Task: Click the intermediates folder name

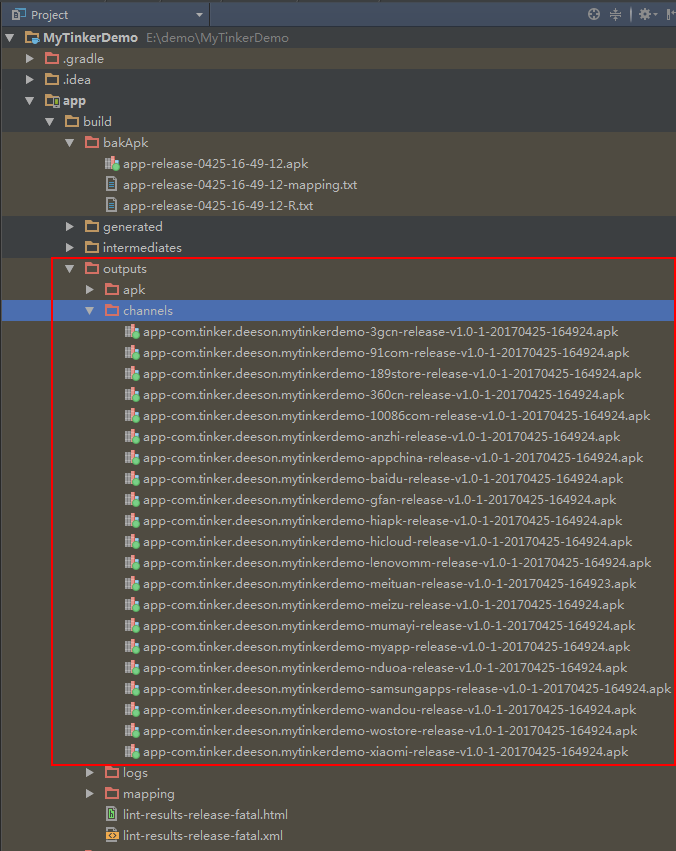Action: pyautogui.click(x=142, y=248)
